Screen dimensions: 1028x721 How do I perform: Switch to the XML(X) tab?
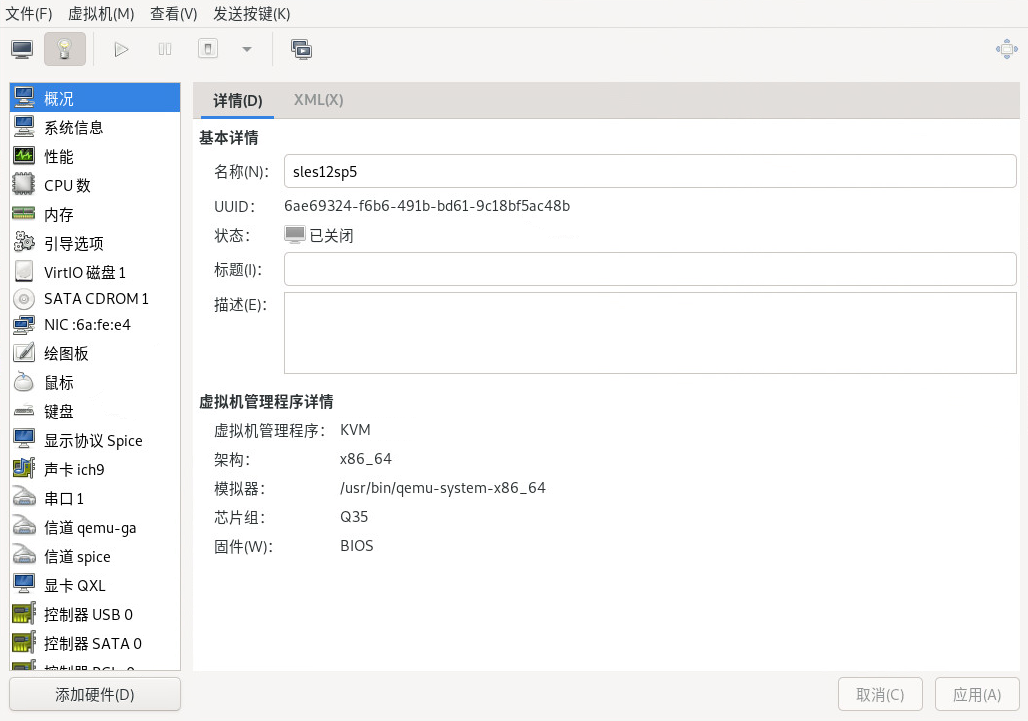(318, 100)
